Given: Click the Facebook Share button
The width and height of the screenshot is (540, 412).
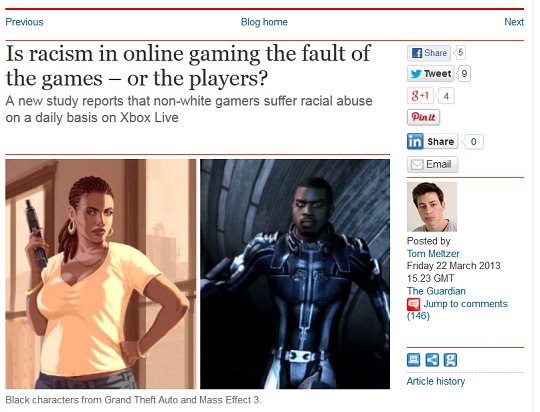Looking at the screenshot, I should [x=429, y=53].
